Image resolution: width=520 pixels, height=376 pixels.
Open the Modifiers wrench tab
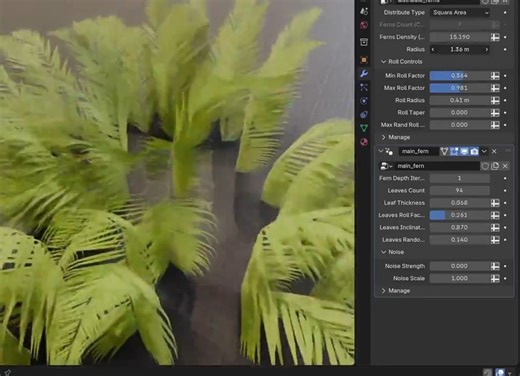point(364,74)
